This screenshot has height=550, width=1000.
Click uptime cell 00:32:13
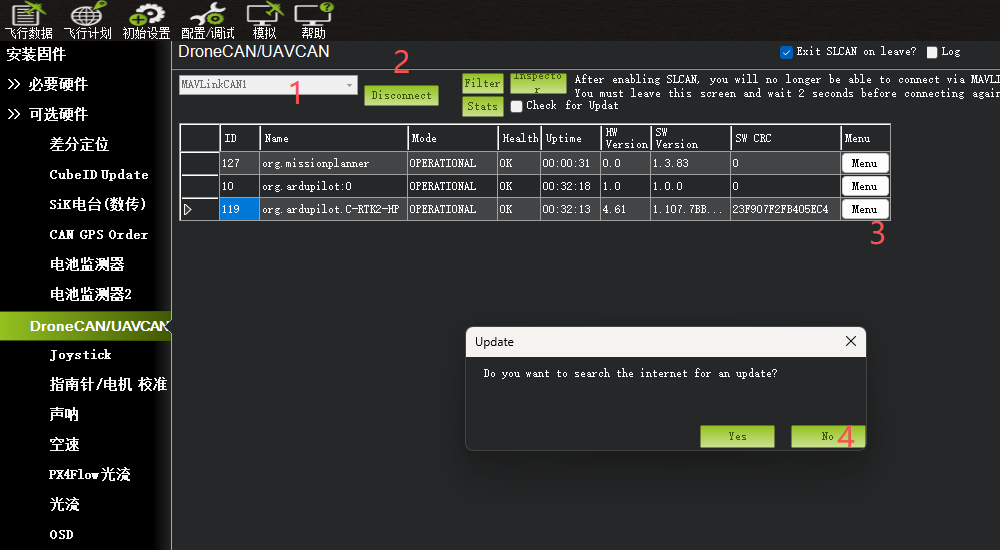[x=570, y=209]
